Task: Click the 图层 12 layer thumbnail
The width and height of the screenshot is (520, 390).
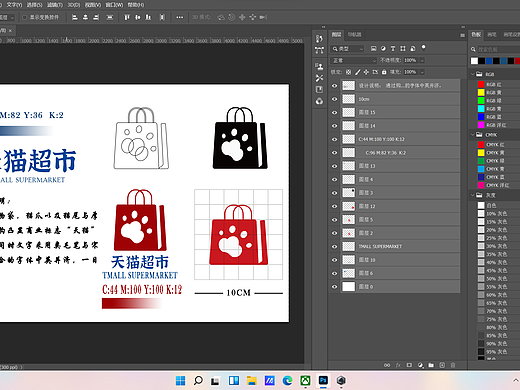Action: (x=349, y=206)
